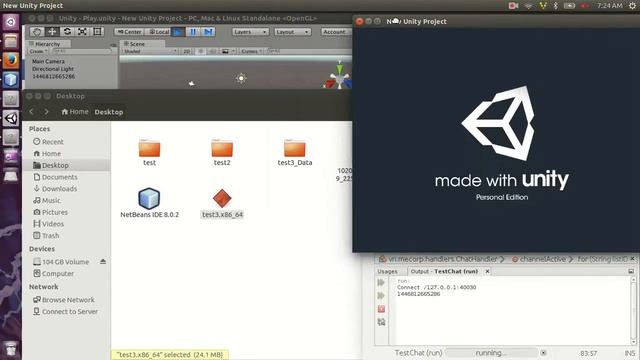Select the Rect transform tool in Unity

point(98,32)
